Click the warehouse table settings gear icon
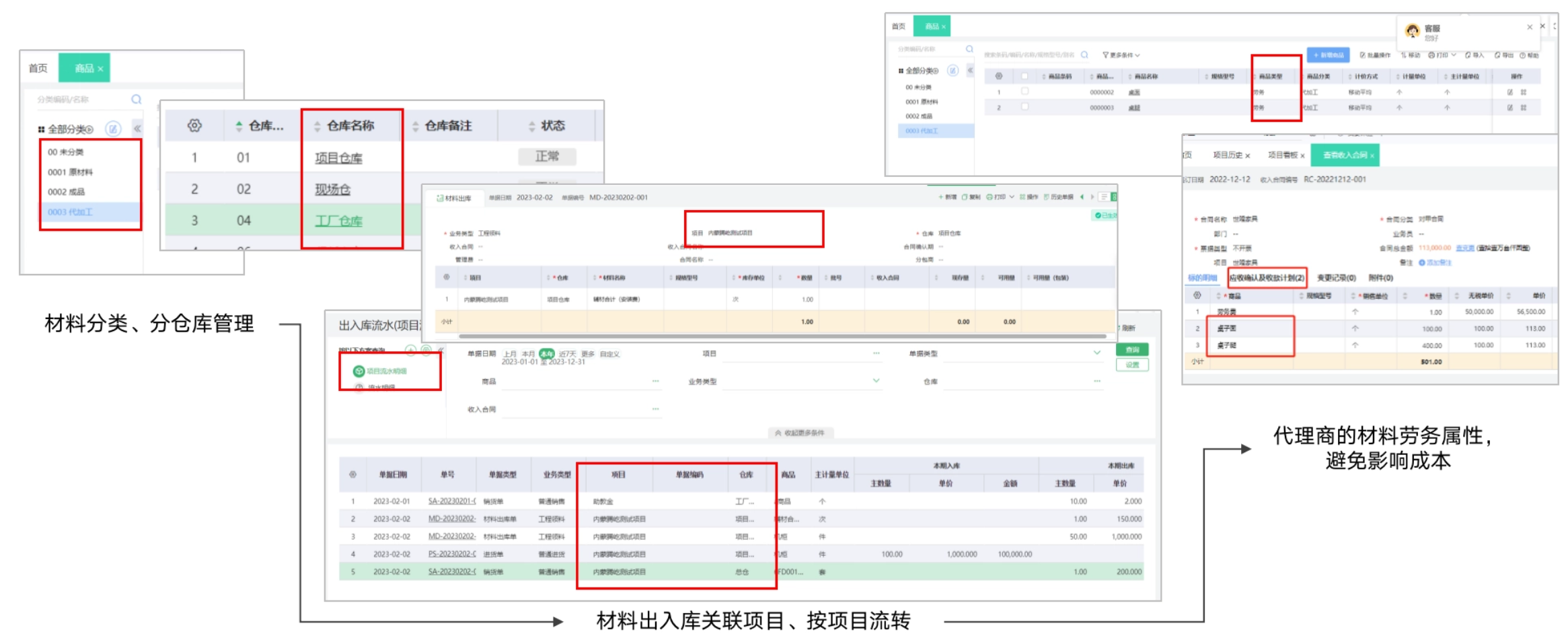This screenshot has height=634, width=1568. pyautogui.click(x=194, y=126)
